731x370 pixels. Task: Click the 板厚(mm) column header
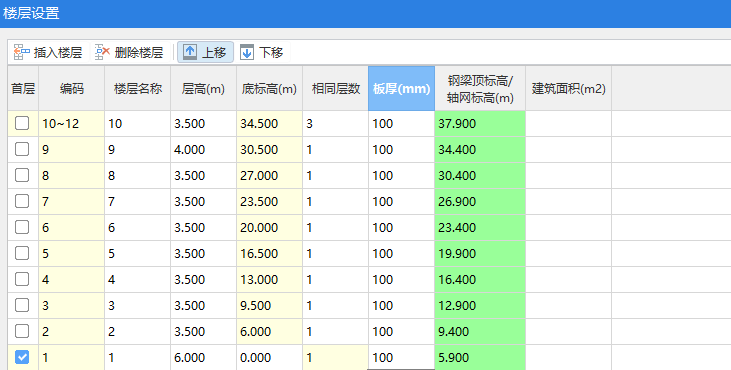point(401,89)
